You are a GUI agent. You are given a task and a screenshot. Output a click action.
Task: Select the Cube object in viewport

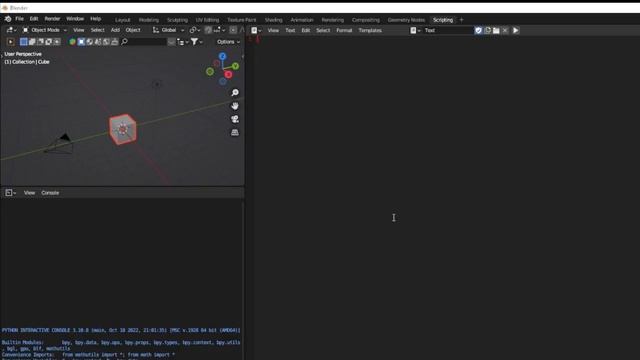click(123, 129)
